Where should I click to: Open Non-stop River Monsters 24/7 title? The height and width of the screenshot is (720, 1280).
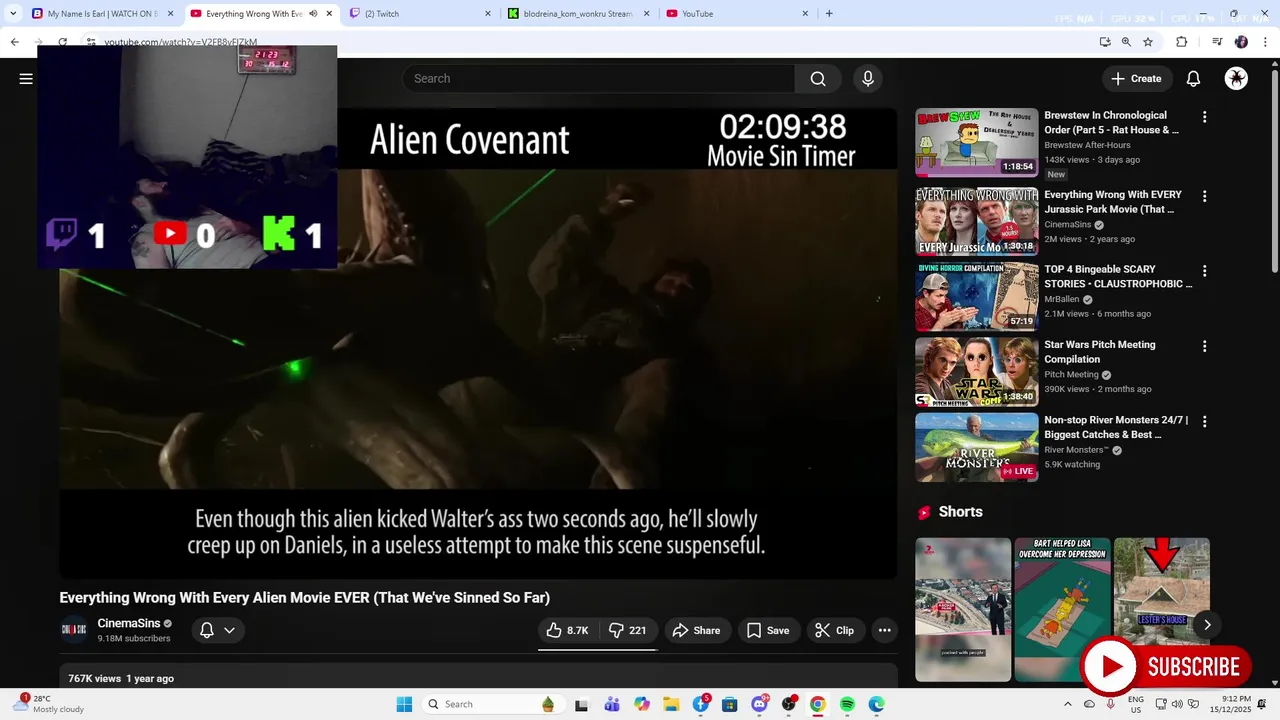[1116, 427]
